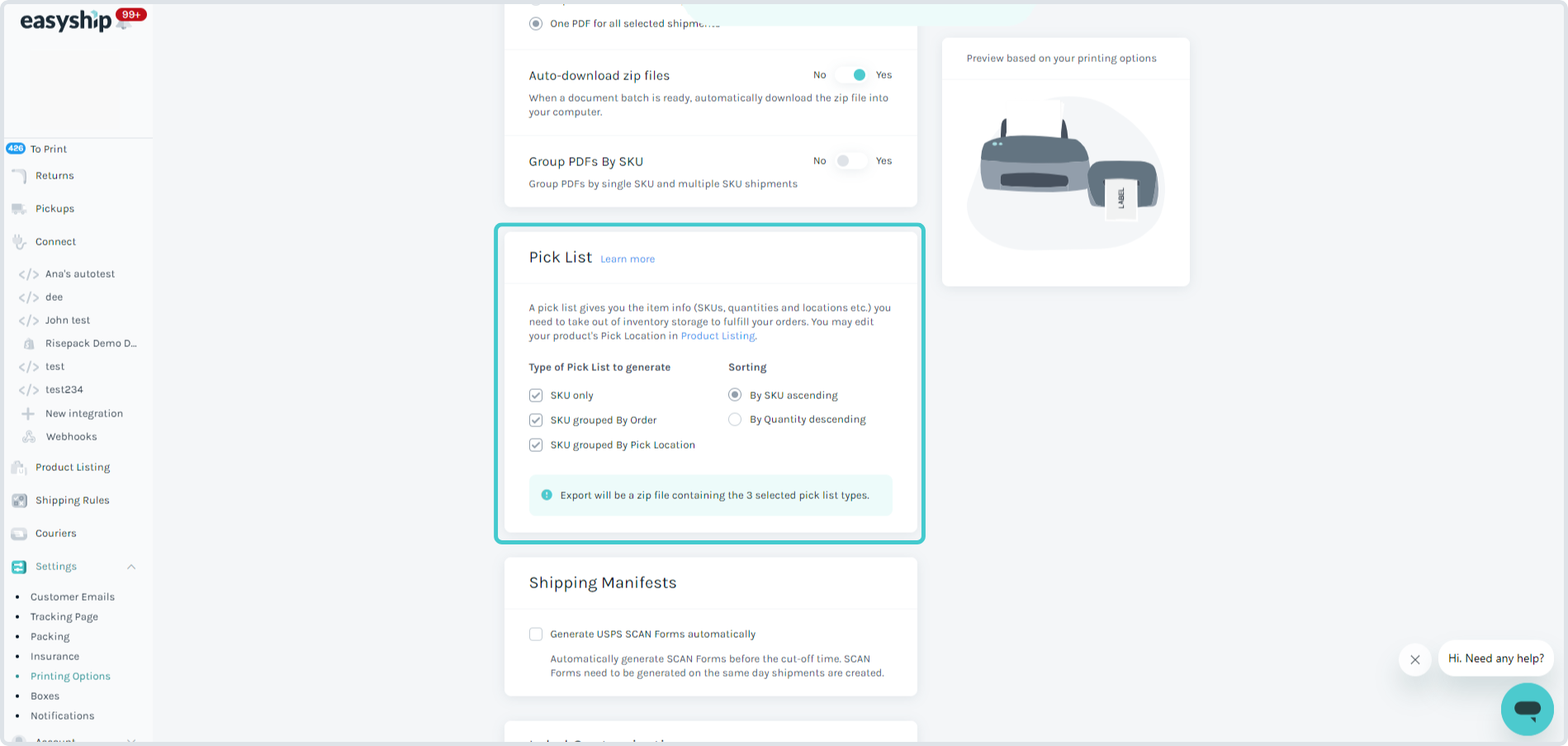Open Webhooks item
The image size is (1568, 746).
click(72, 437)
